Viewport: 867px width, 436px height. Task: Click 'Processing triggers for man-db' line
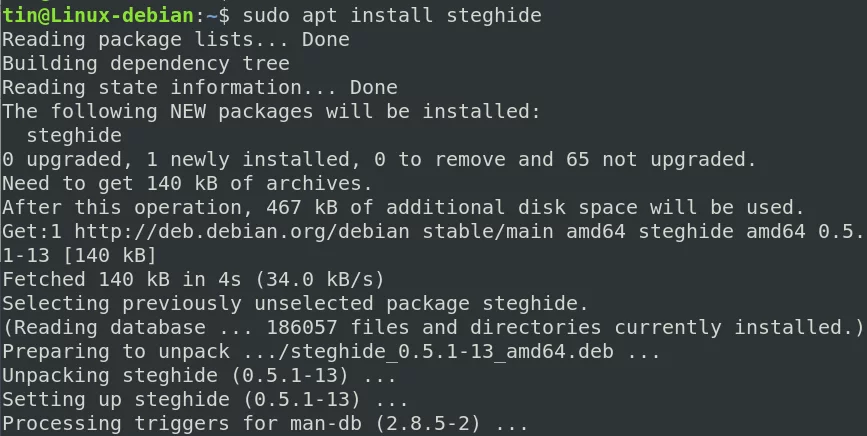point(265,423)
